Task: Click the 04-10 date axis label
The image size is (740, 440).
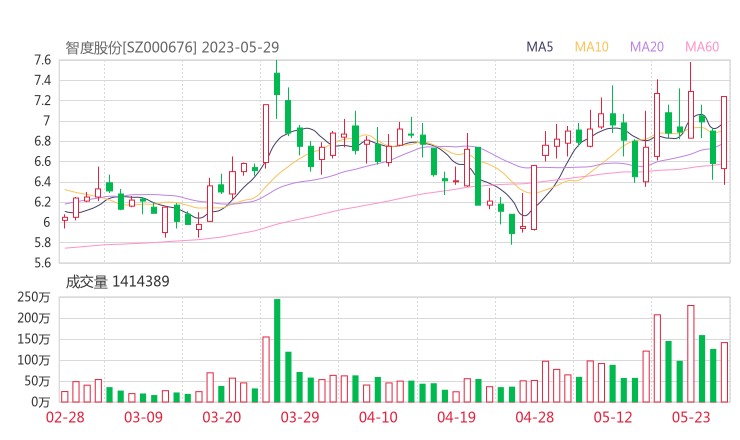Action: tap(378, 417)
